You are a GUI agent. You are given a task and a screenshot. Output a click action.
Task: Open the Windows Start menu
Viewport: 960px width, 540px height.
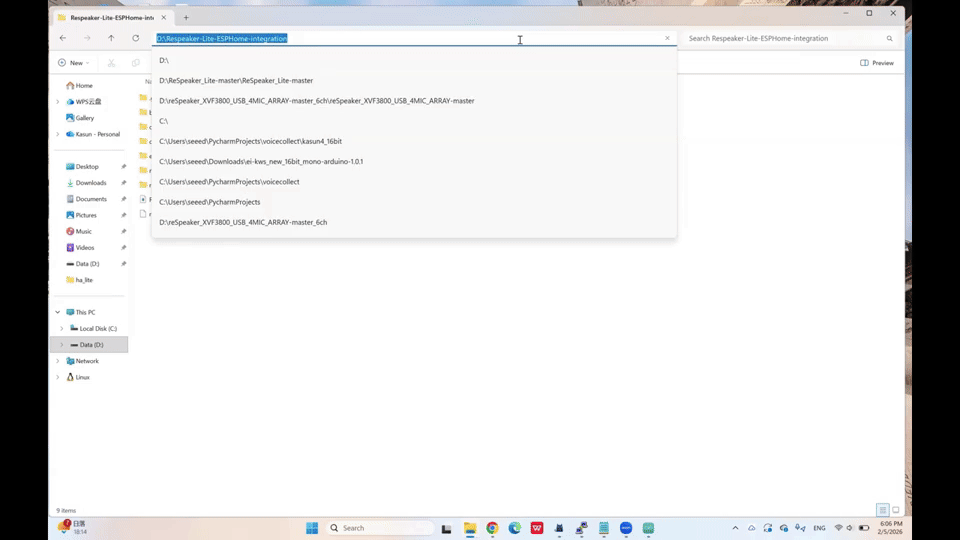coord(311,528)
